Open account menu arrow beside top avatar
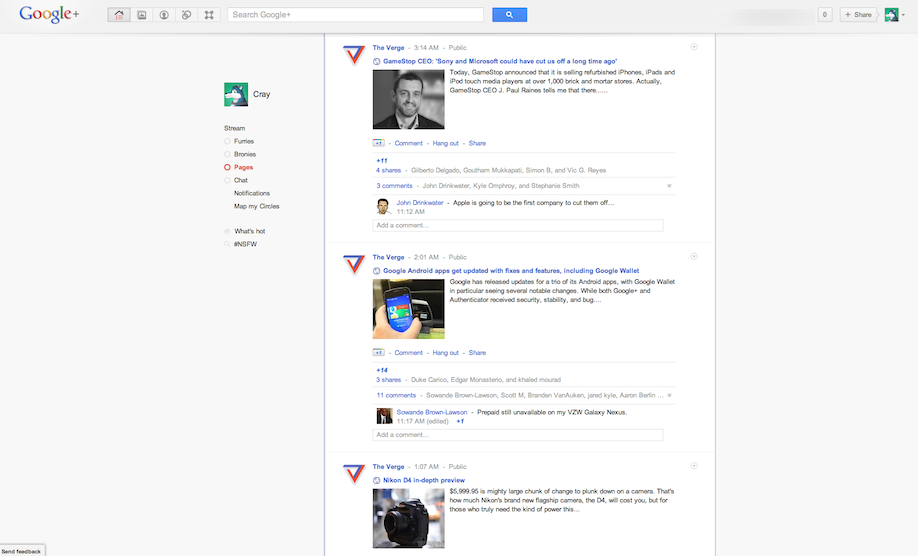This screenshot has width=918, height=556. pos(903,15)
